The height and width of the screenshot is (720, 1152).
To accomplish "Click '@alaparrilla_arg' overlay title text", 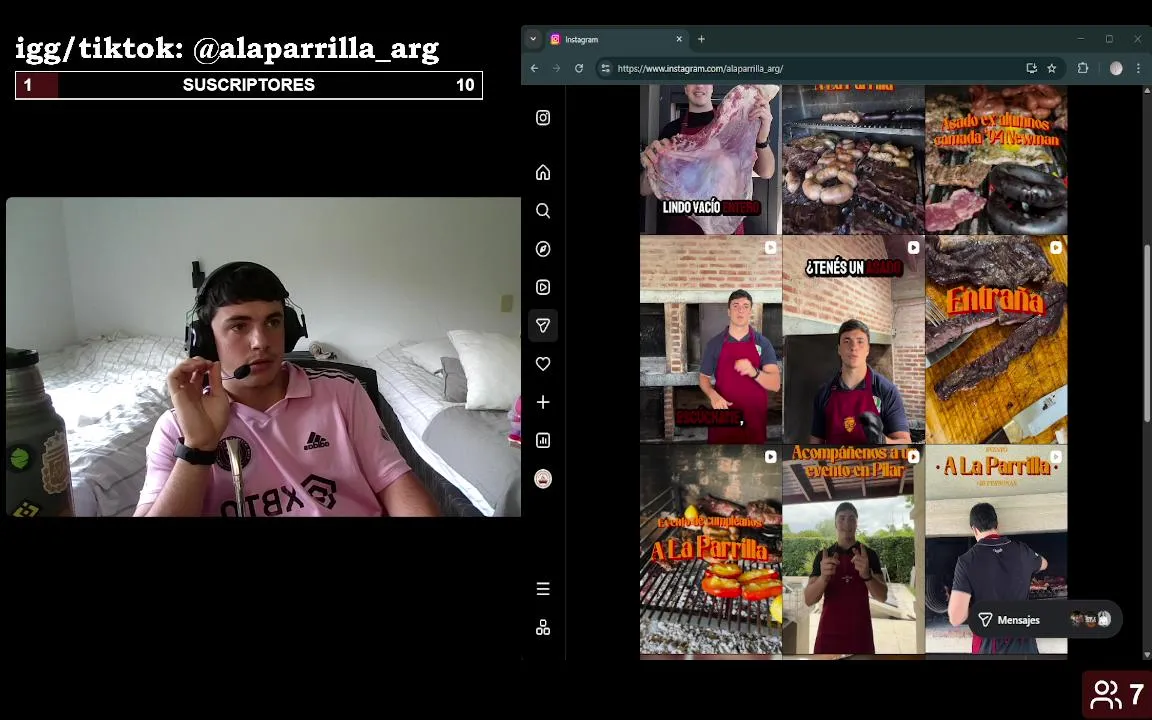I will 316,49.
